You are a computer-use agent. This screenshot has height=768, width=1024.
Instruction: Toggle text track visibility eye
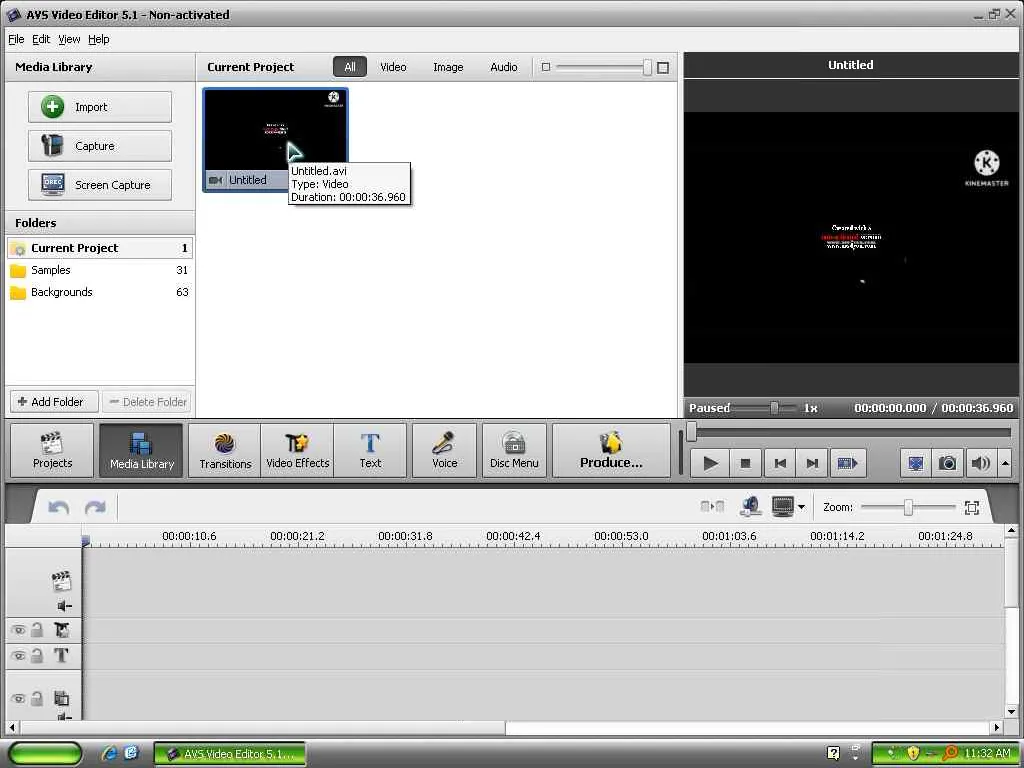tap(18, 656)
